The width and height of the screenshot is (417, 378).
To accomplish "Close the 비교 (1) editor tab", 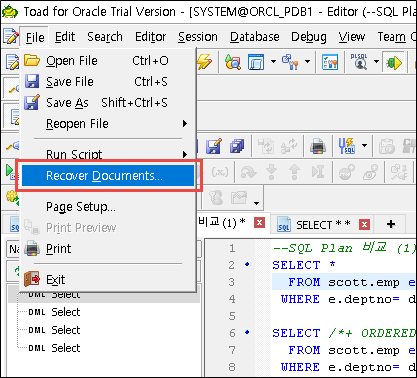I will (259, 222).
